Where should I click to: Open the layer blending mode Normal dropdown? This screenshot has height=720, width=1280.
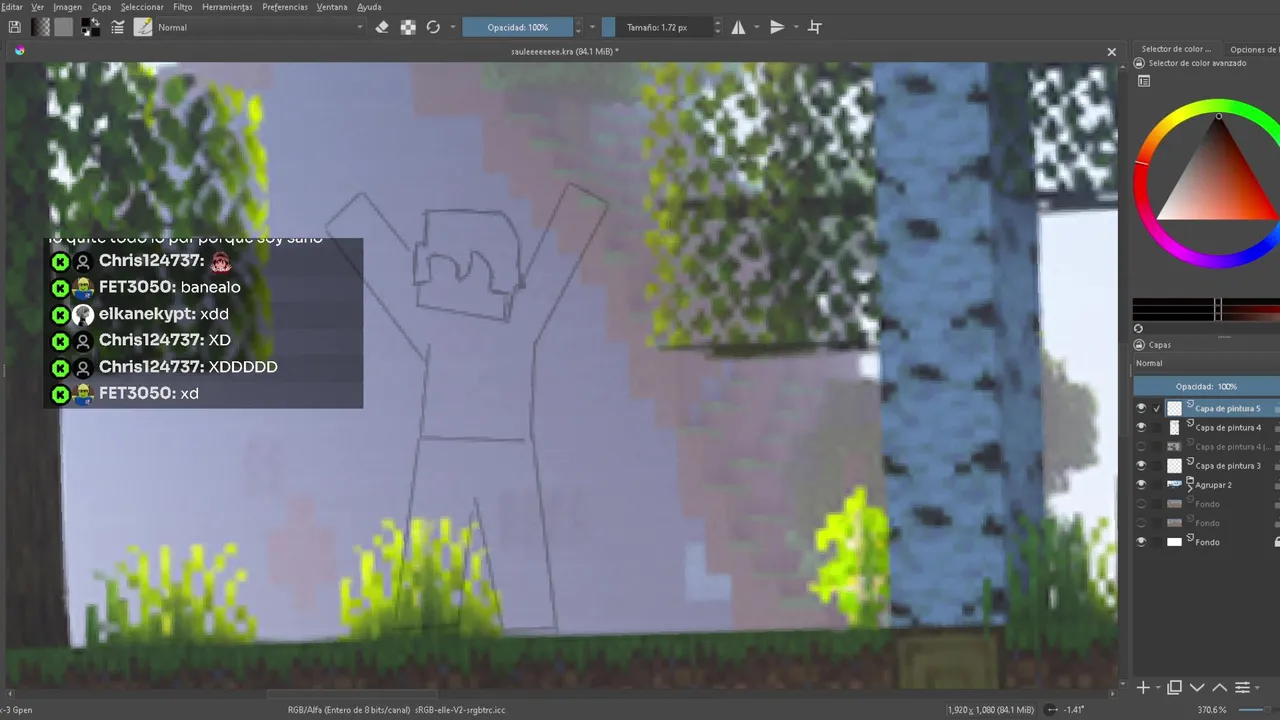[x=1206, y=363]
